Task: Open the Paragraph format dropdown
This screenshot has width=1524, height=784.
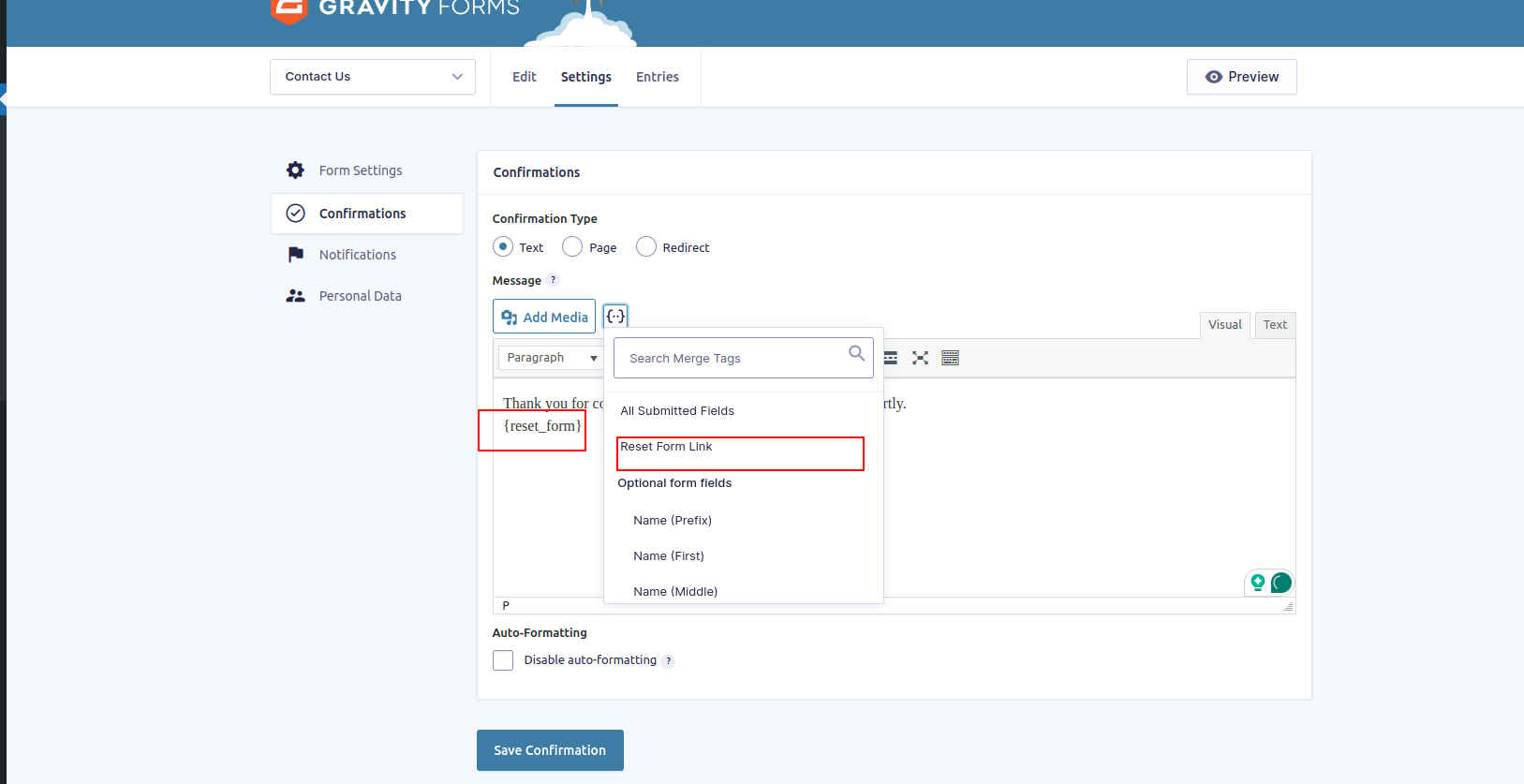Action: pyautogui.click(x=551, y=358)
